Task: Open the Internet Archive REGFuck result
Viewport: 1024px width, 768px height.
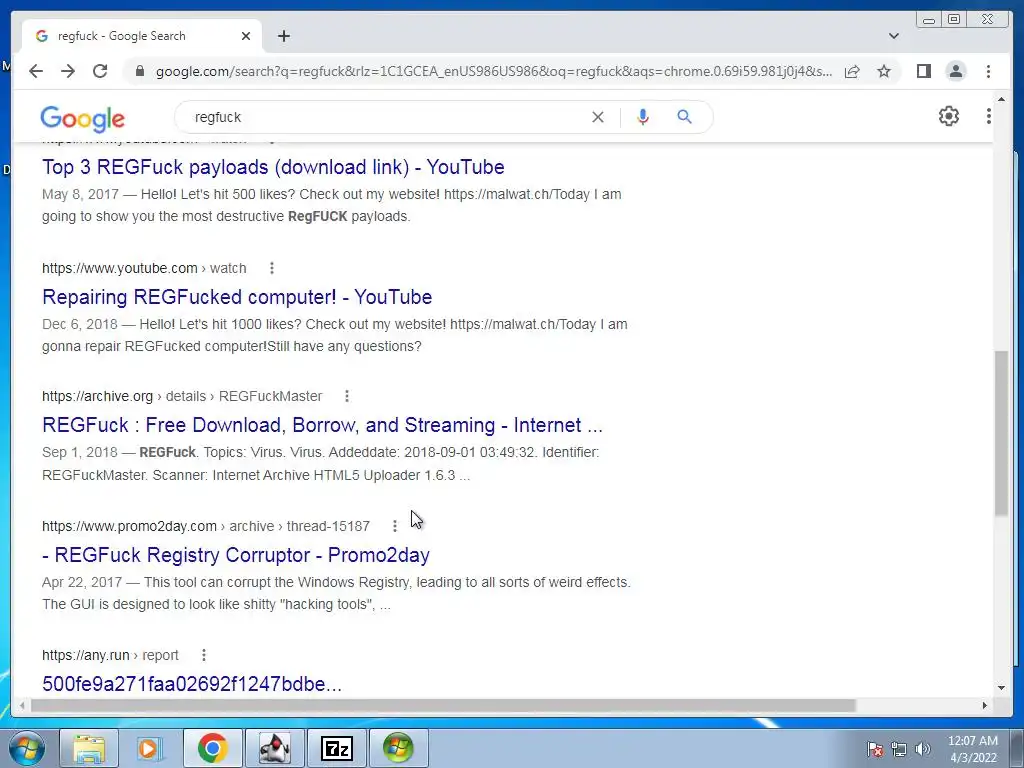Action: pyautogui.click(x=322, y=425)
